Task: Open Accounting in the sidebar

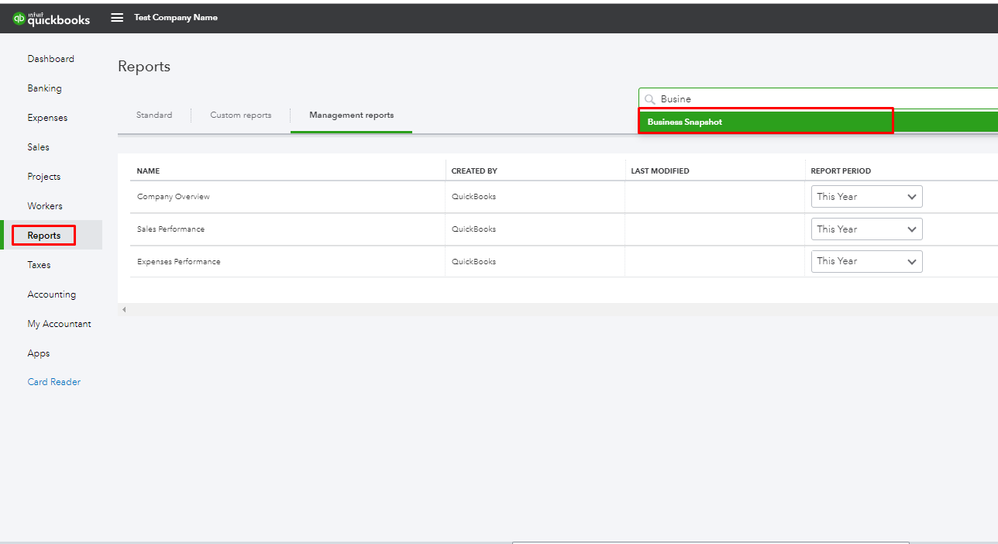Action: [x=52, y=295]
